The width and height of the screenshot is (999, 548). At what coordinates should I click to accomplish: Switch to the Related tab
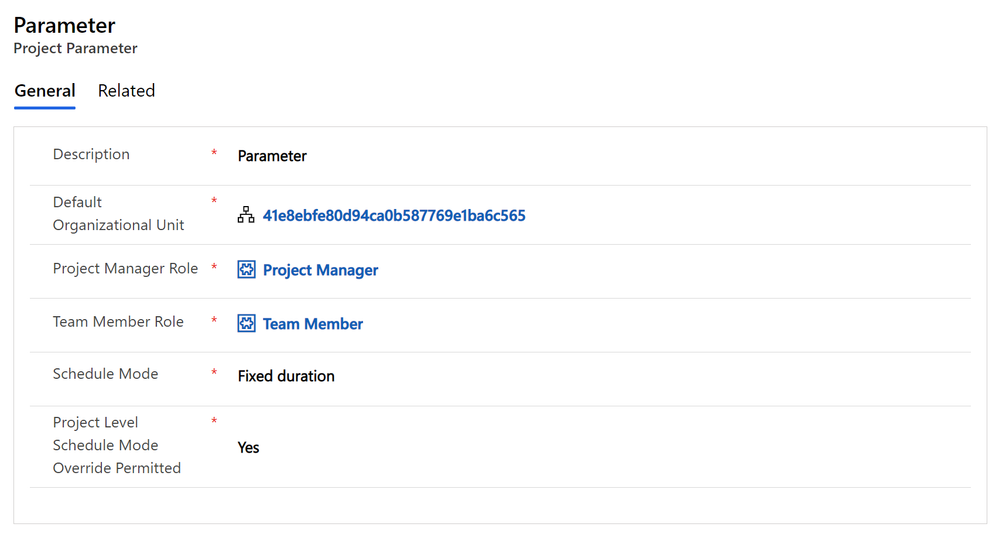coord(126,90)
